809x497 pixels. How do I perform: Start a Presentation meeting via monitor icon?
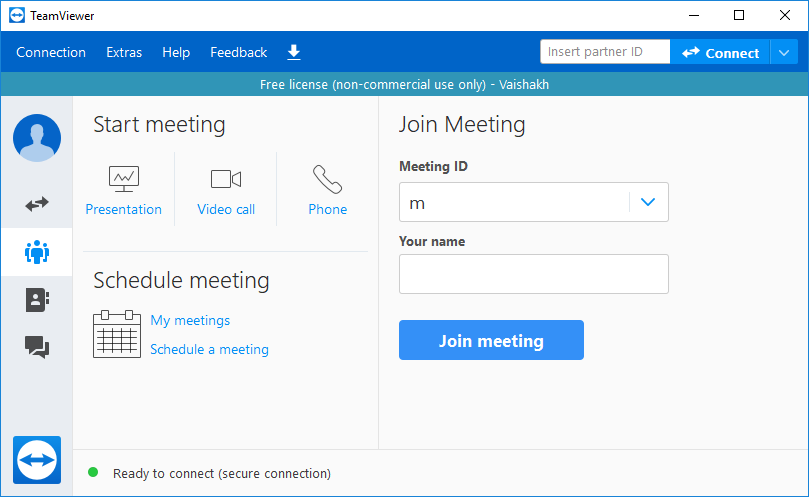click(x=124, y=179)
